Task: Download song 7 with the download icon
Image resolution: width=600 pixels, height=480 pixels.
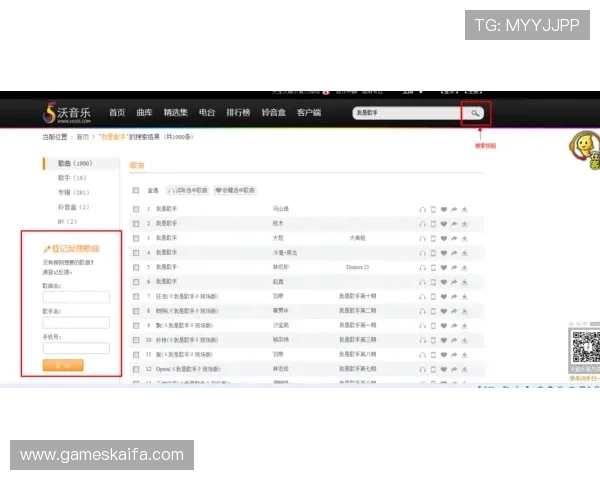Action: (465, 297)
